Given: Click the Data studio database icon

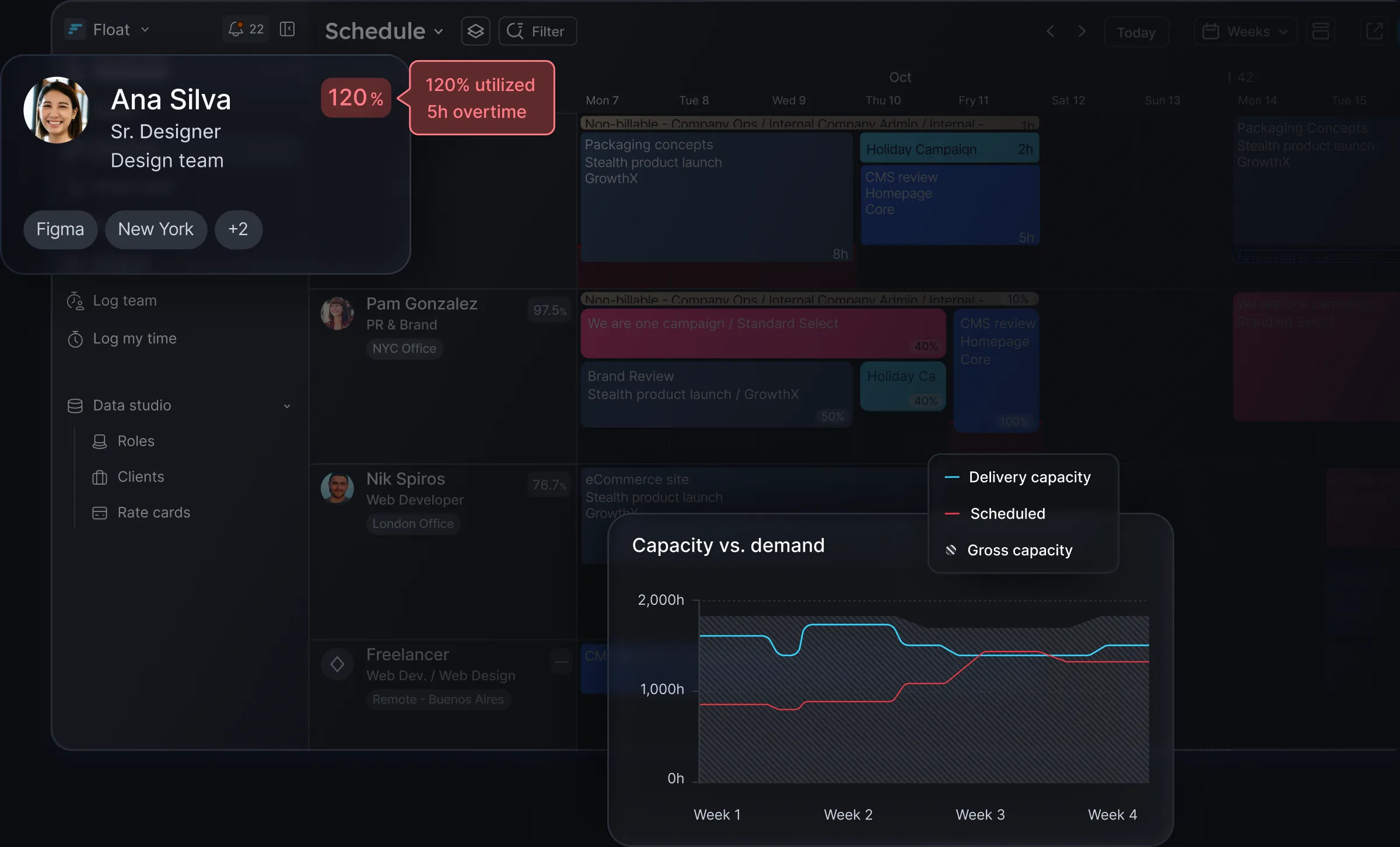Looking at the screenshot, I should tap(75, 405).
